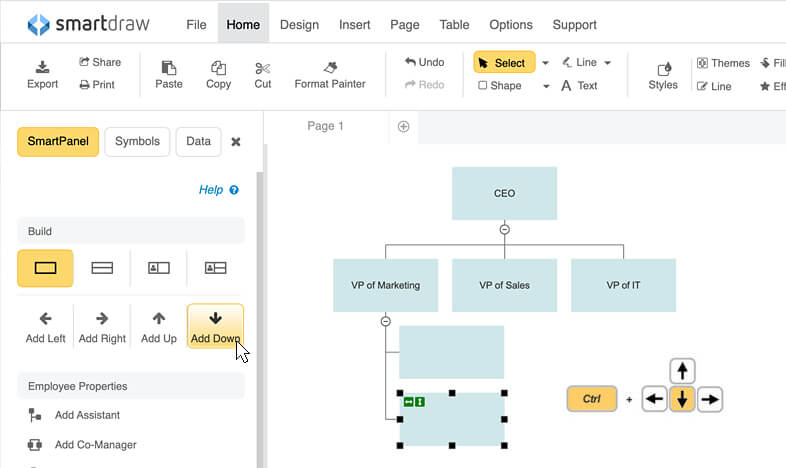786x468 pixels.
Task: Select the split rectangle shape style
Action: [102, 268]
